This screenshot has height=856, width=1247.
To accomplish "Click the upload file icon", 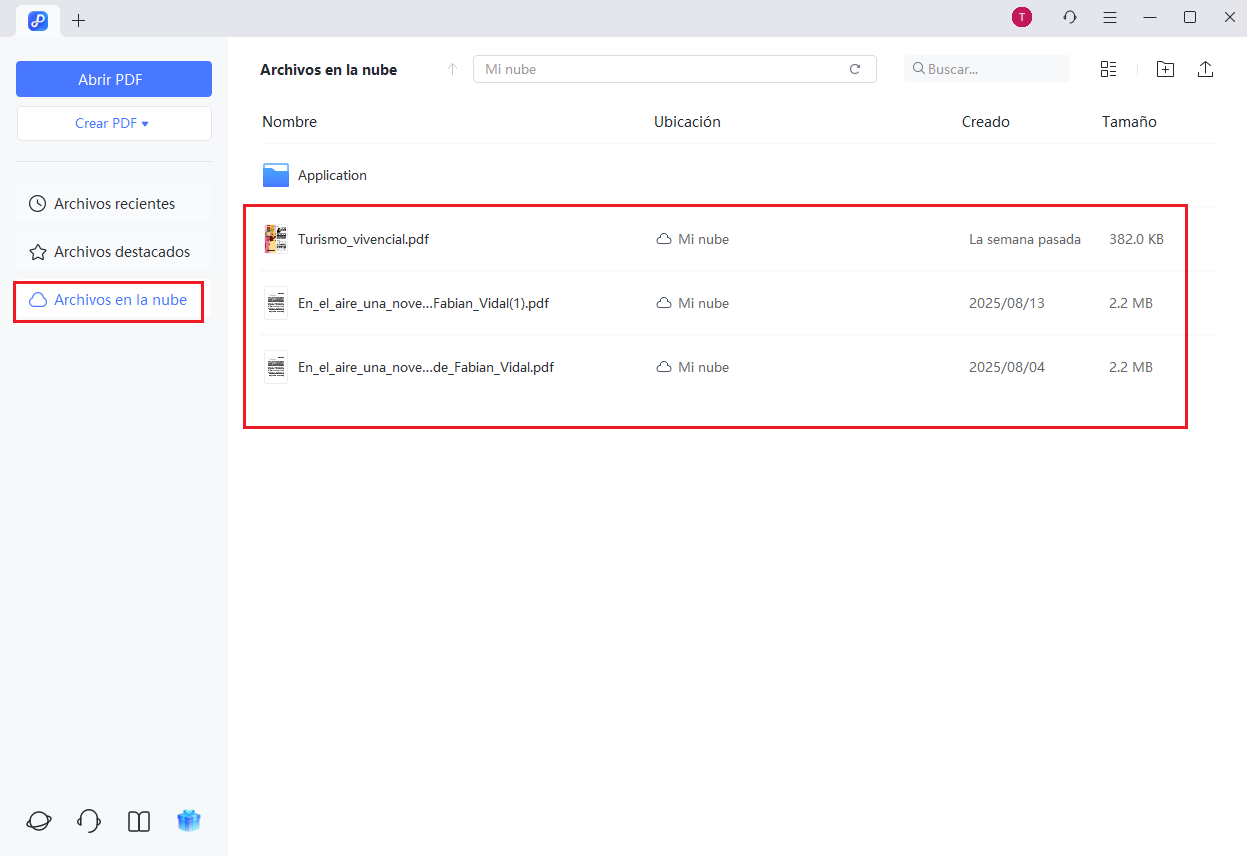I will coord(1205,69).
